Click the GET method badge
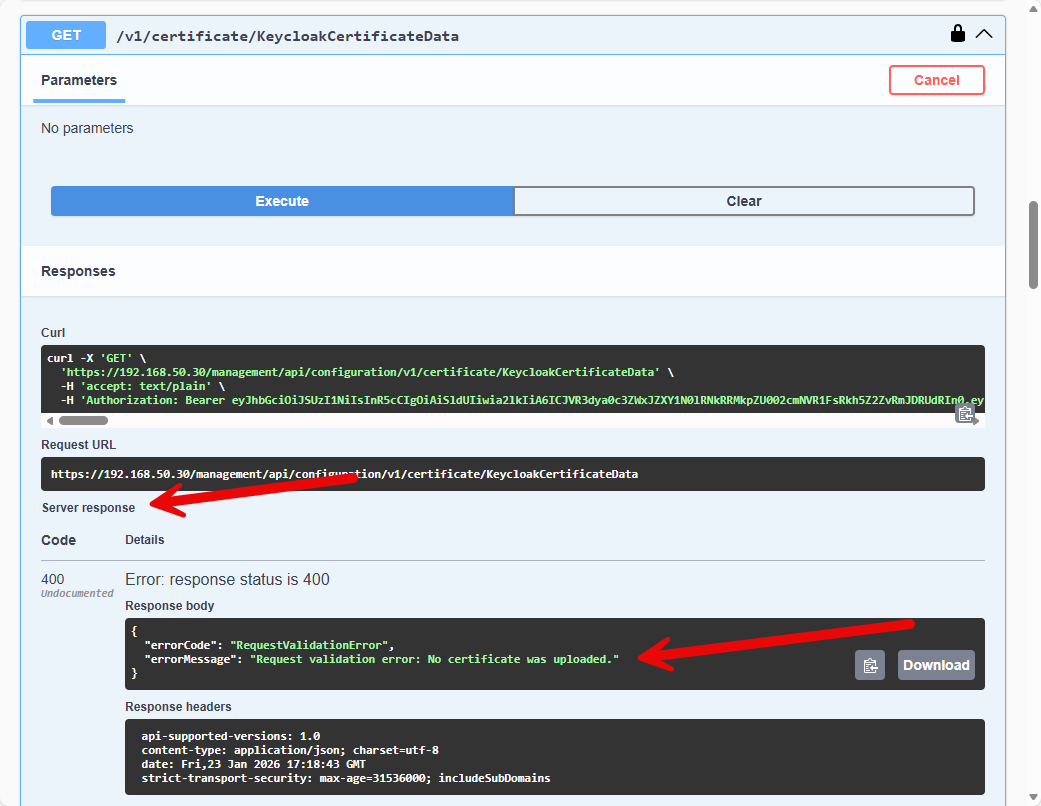This screenshot has width=1041, height=806. pos(66,35)
